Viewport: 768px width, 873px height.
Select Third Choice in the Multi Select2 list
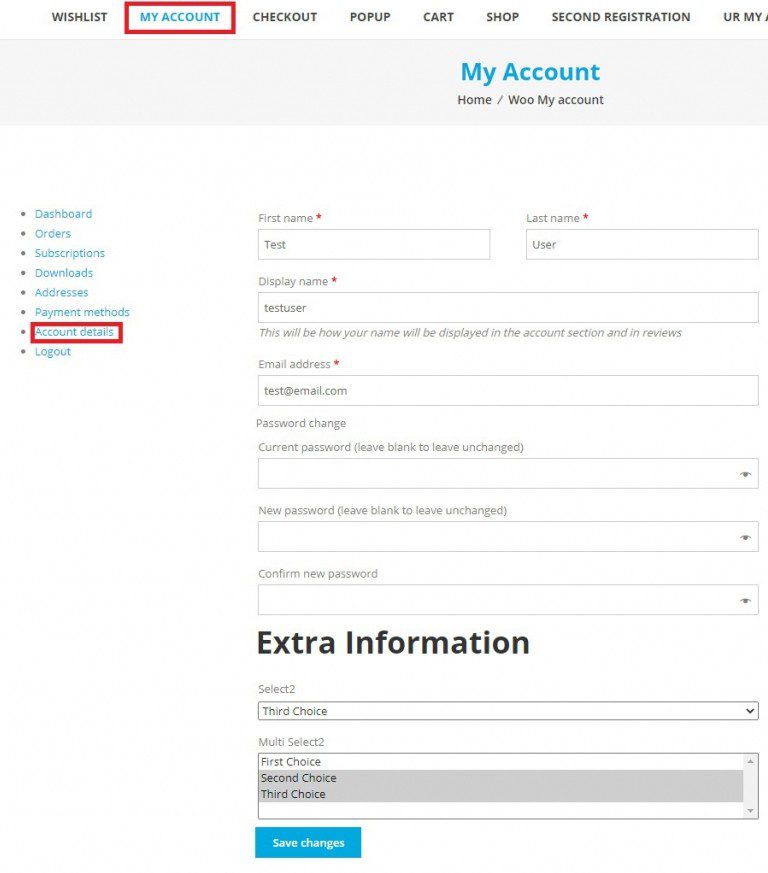[x=501, y=794]
